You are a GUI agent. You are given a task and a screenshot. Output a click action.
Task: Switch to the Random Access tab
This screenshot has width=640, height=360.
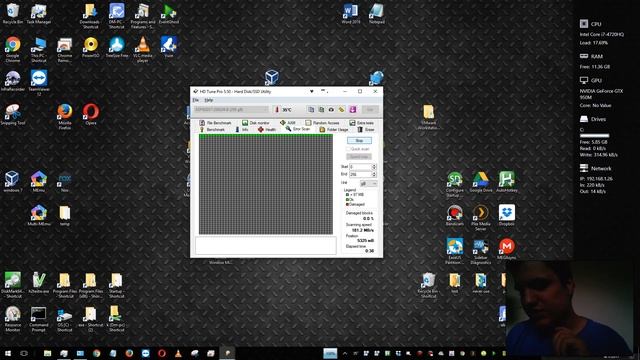point(322,123)
